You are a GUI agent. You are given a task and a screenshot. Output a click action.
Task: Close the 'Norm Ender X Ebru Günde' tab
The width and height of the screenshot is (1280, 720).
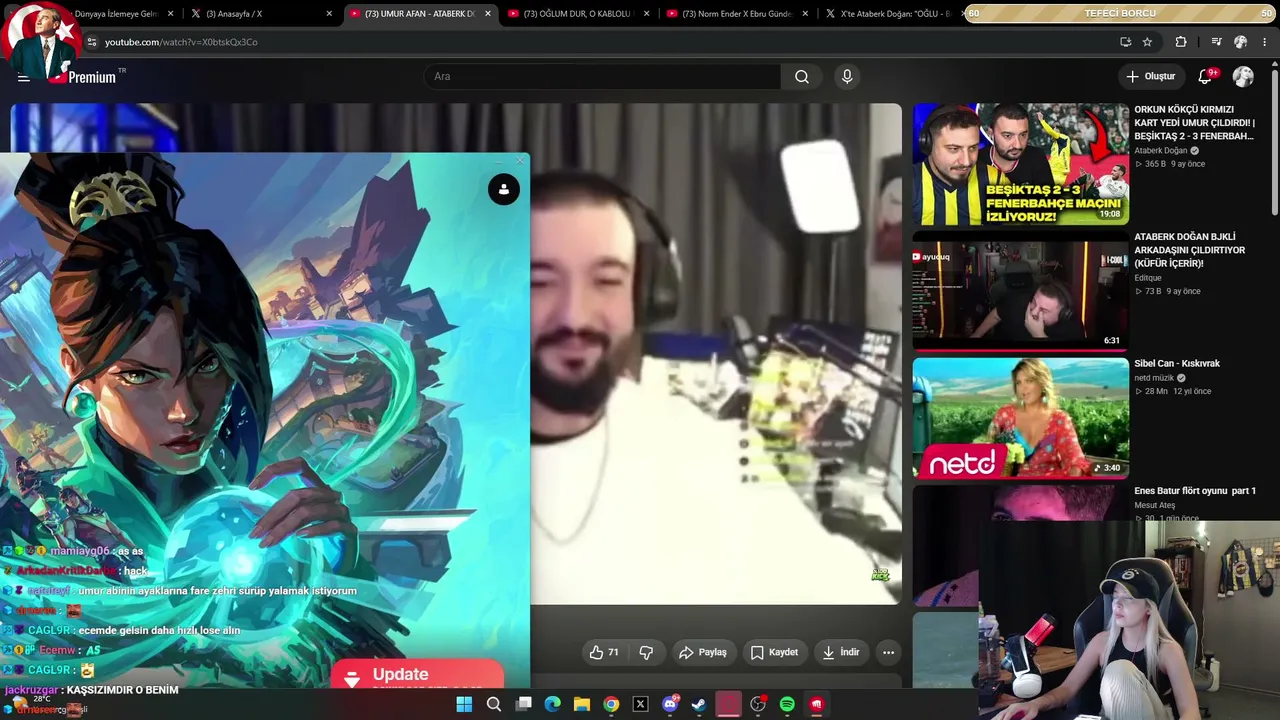pyautogui.click(x=805, y=14)
